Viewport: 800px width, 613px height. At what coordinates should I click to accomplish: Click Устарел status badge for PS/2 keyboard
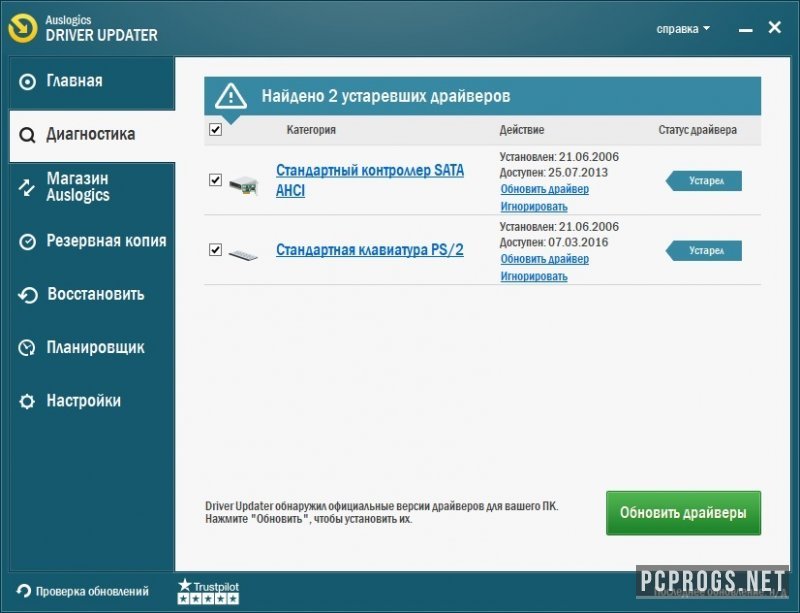[704, 251]
